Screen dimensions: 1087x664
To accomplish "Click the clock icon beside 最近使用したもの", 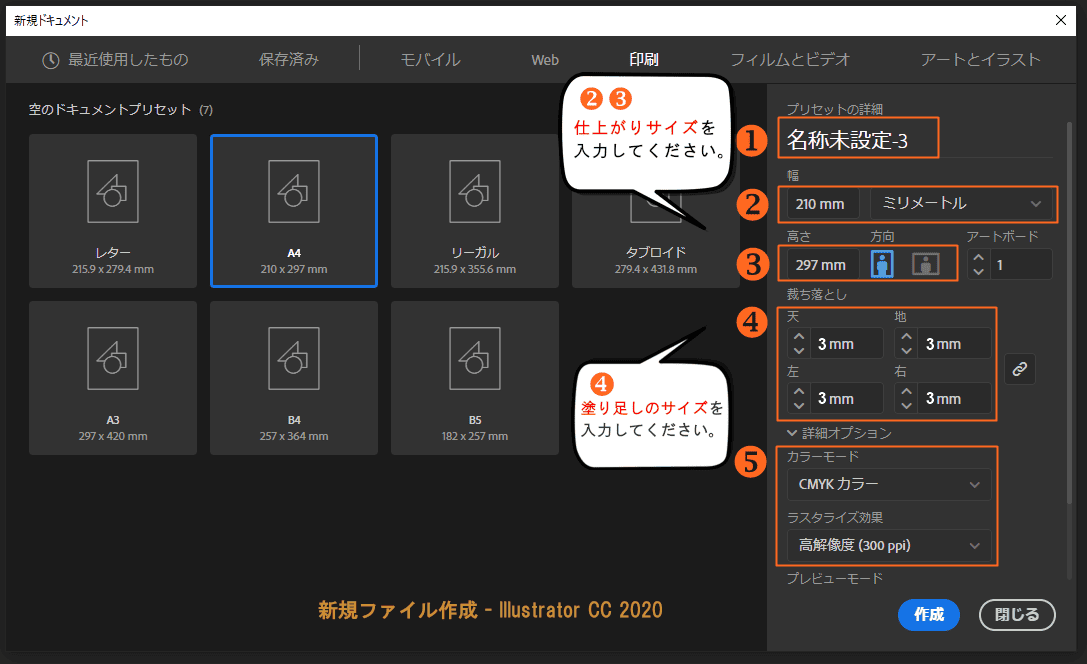I will point(49,59).
